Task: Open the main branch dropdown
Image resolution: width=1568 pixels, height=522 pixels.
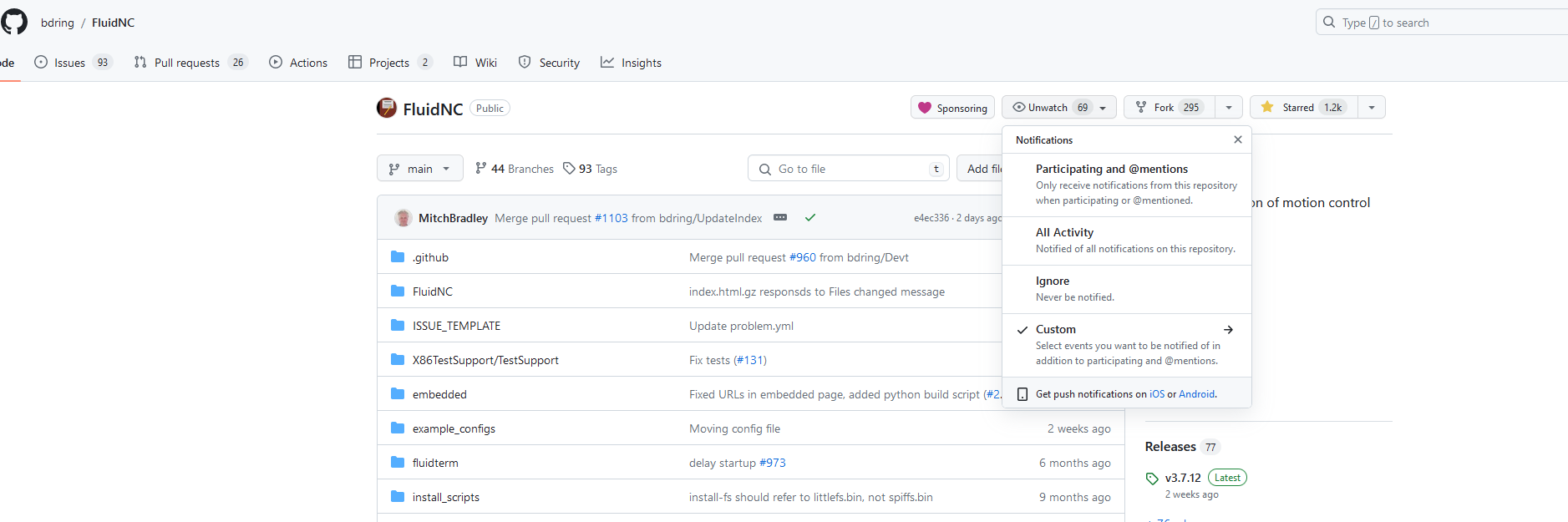Action: 420,169
